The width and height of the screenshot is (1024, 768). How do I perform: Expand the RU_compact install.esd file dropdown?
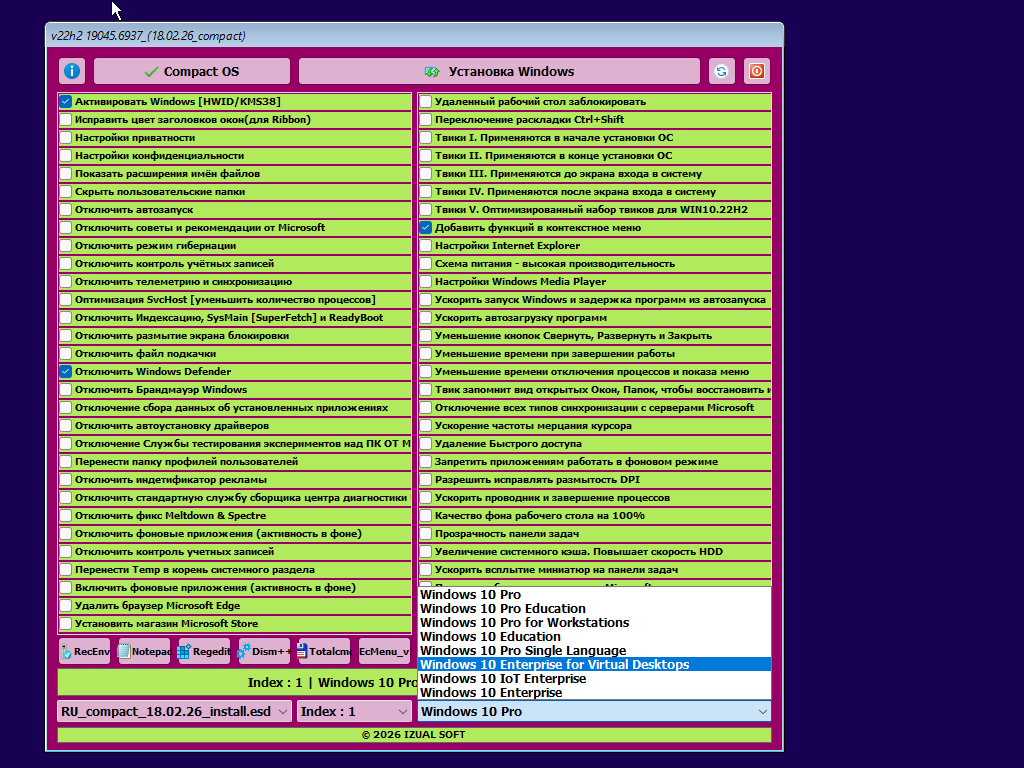pyautogui.click(x=174, y=711)
